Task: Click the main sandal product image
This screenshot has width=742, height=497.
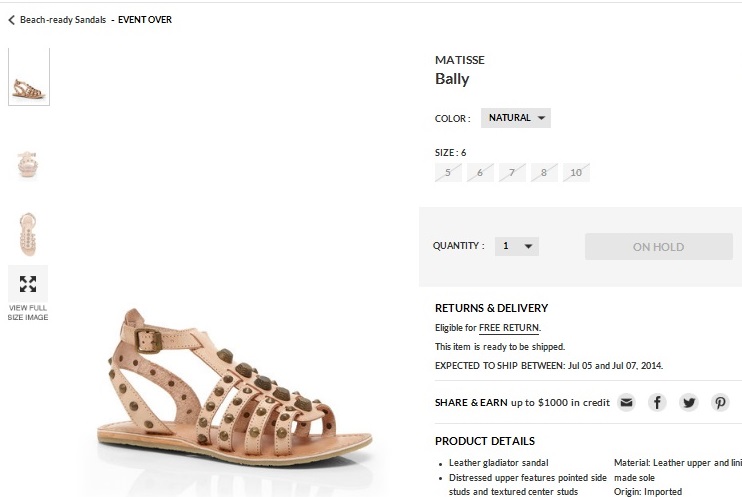Action: coord(235,390)
